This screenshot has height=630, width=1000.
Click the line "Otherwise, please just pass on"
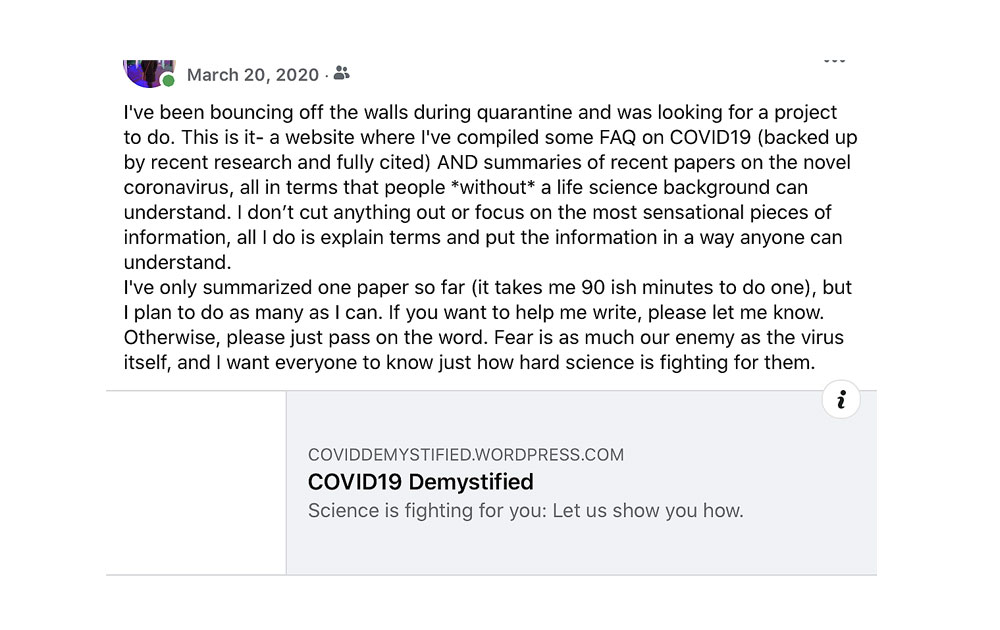(x=484, y=337)
